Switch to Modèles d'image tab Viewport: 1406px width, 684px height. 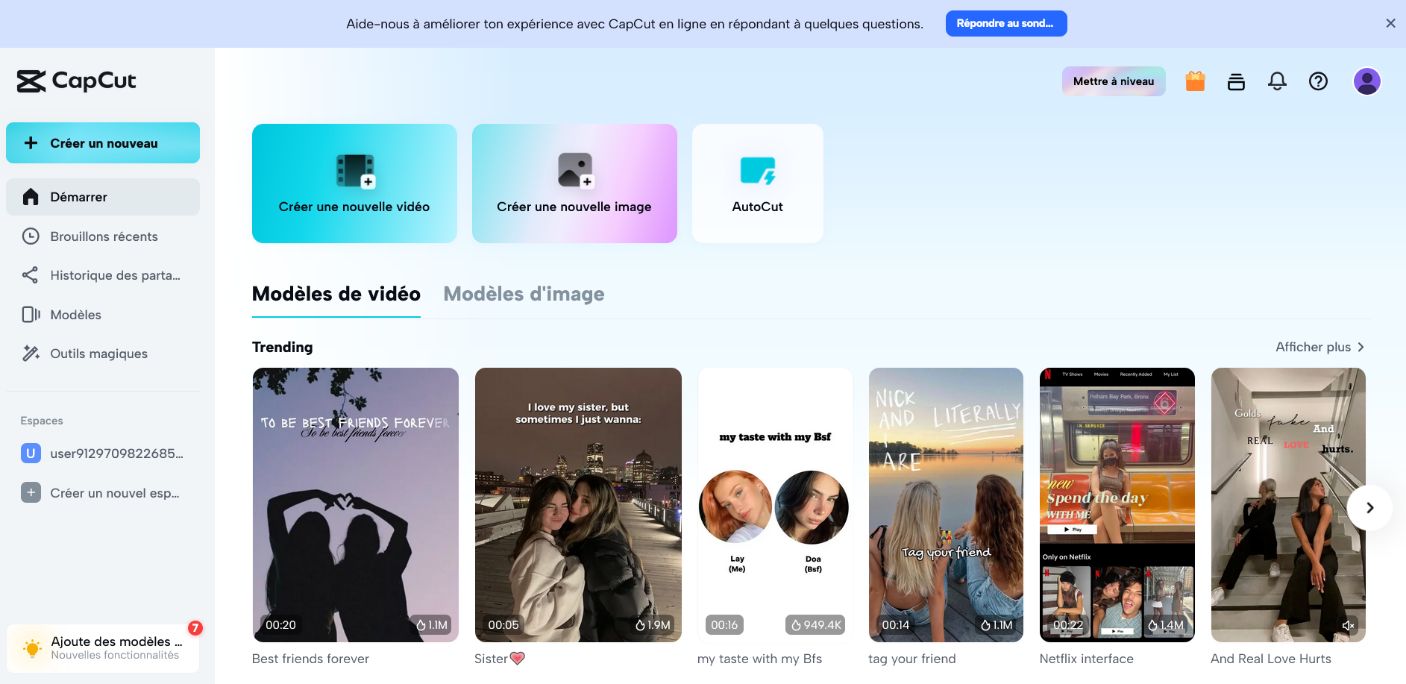pyautogui.click(x=524, y=294)
